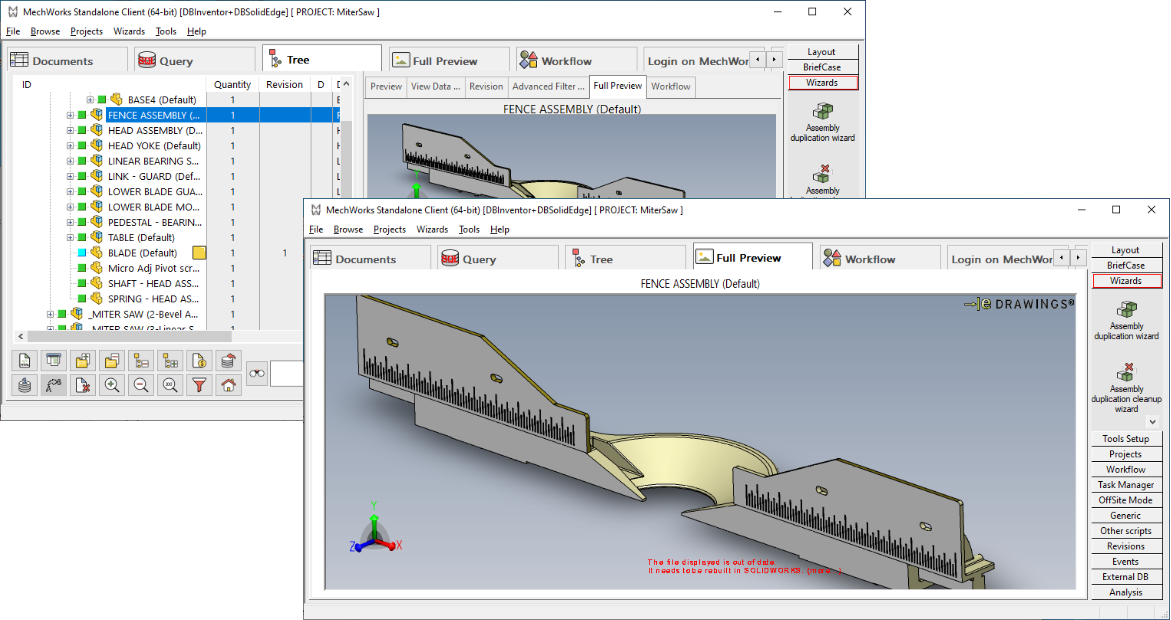Click the part icon beside SHAFT - HEAD ASS...
The image size is (1171, 620).
pyautogui.click(x=96, y=283)
